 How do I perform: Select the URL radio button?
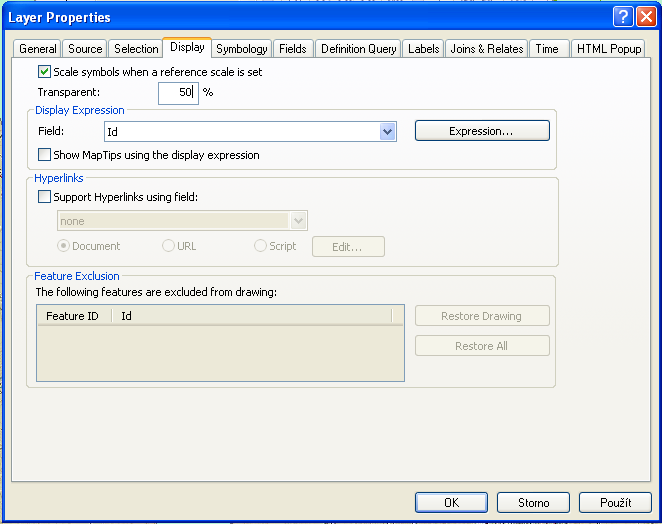tap(168, 246)
